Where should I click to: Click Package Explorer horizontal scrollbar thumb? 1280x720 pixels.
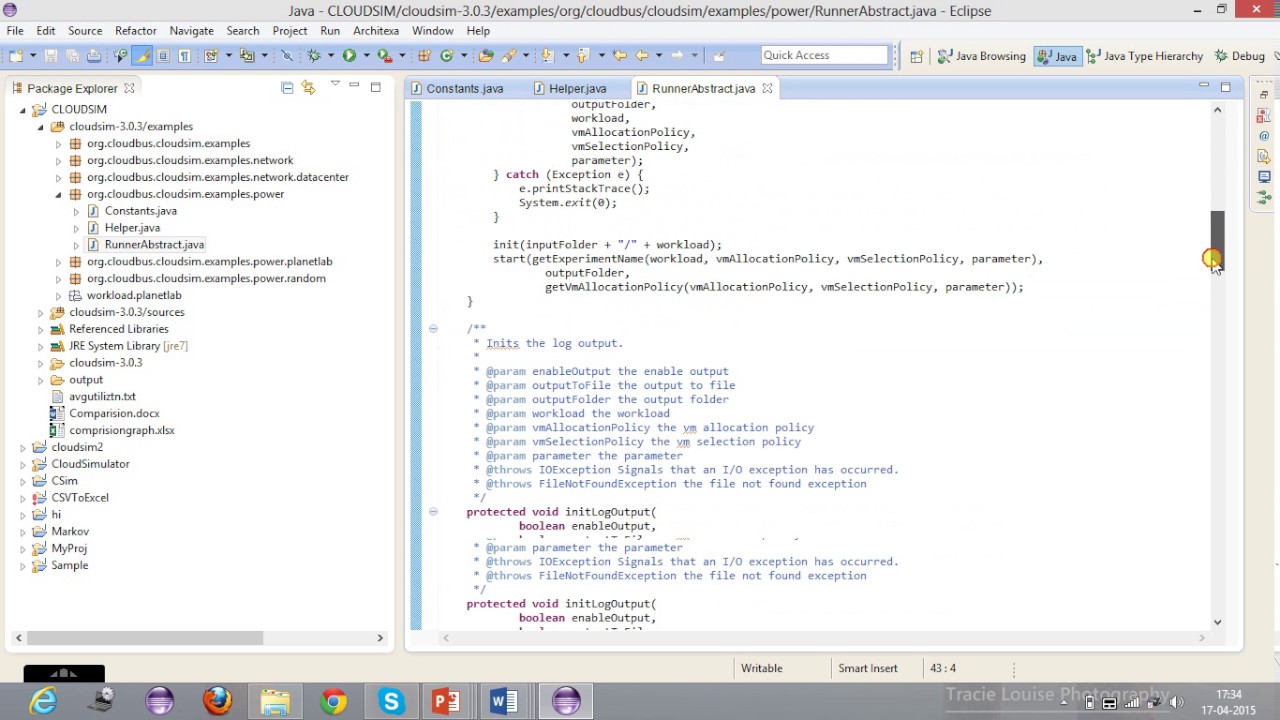tap(145, 638)
